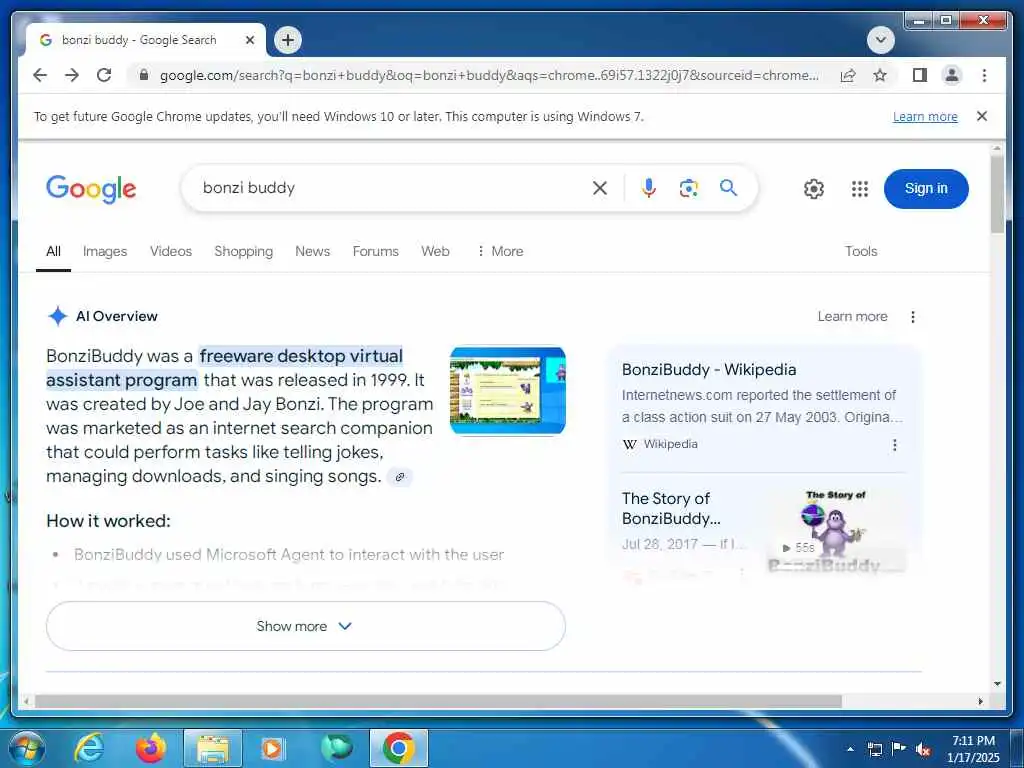
Task: Click the horizontal scrollbar thumb
Action: click(438, 701)
